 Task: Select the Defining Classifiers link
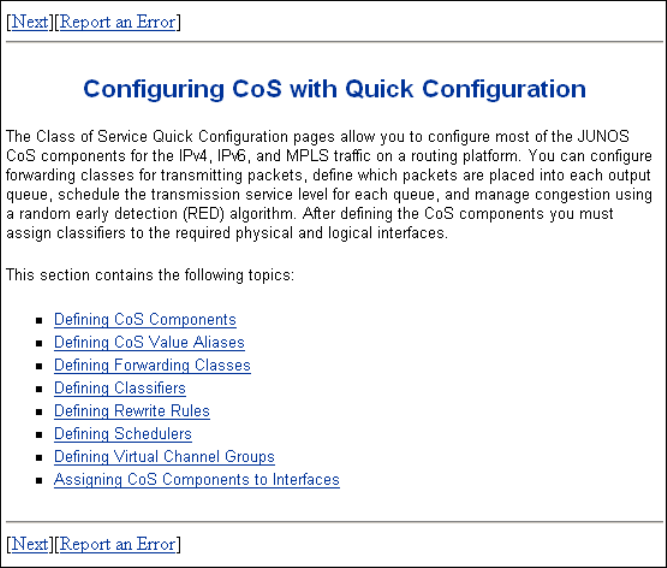point(120,388)
